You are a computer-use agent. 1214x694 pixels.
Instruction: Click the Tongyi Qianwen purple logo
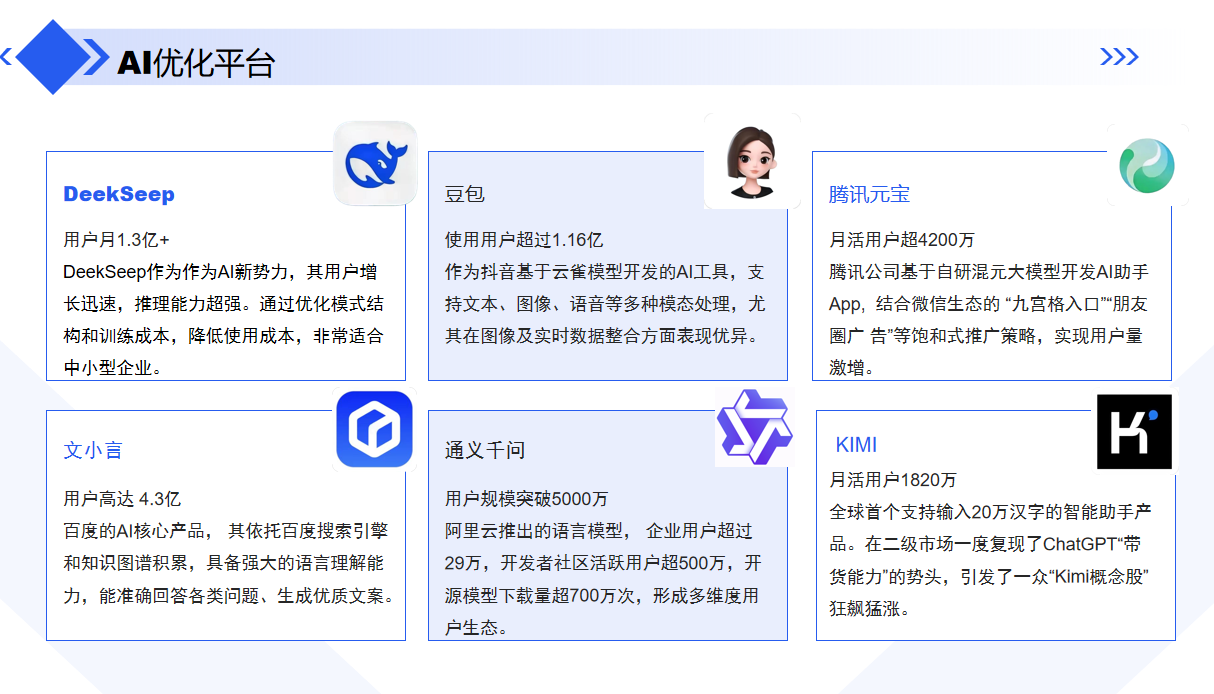coord(753,428)
